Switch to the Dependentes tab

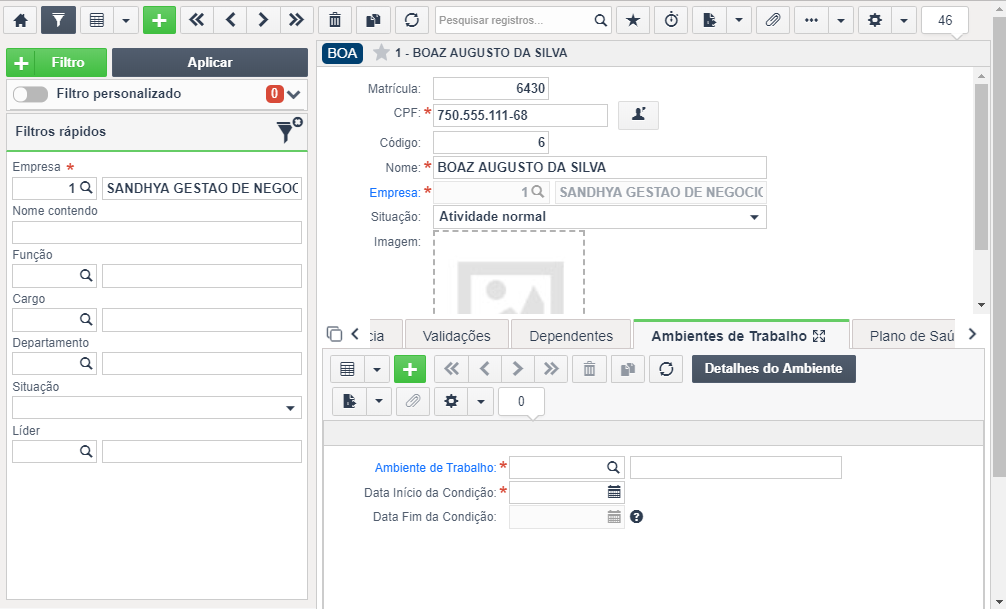coord(571,336)
